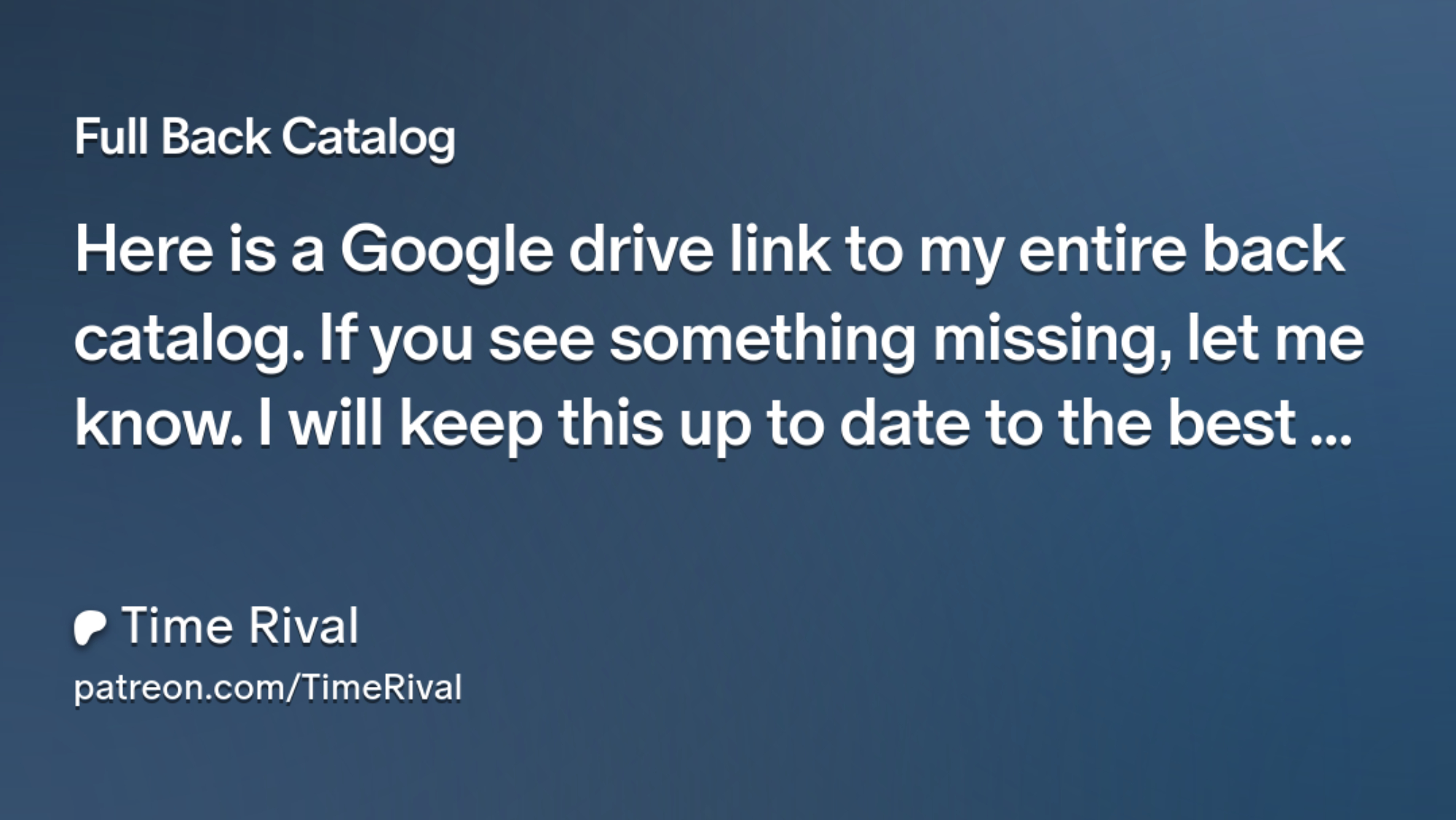Click "TimeRival" at the end of the URL

pyautogui.click(x=380, y=688)
